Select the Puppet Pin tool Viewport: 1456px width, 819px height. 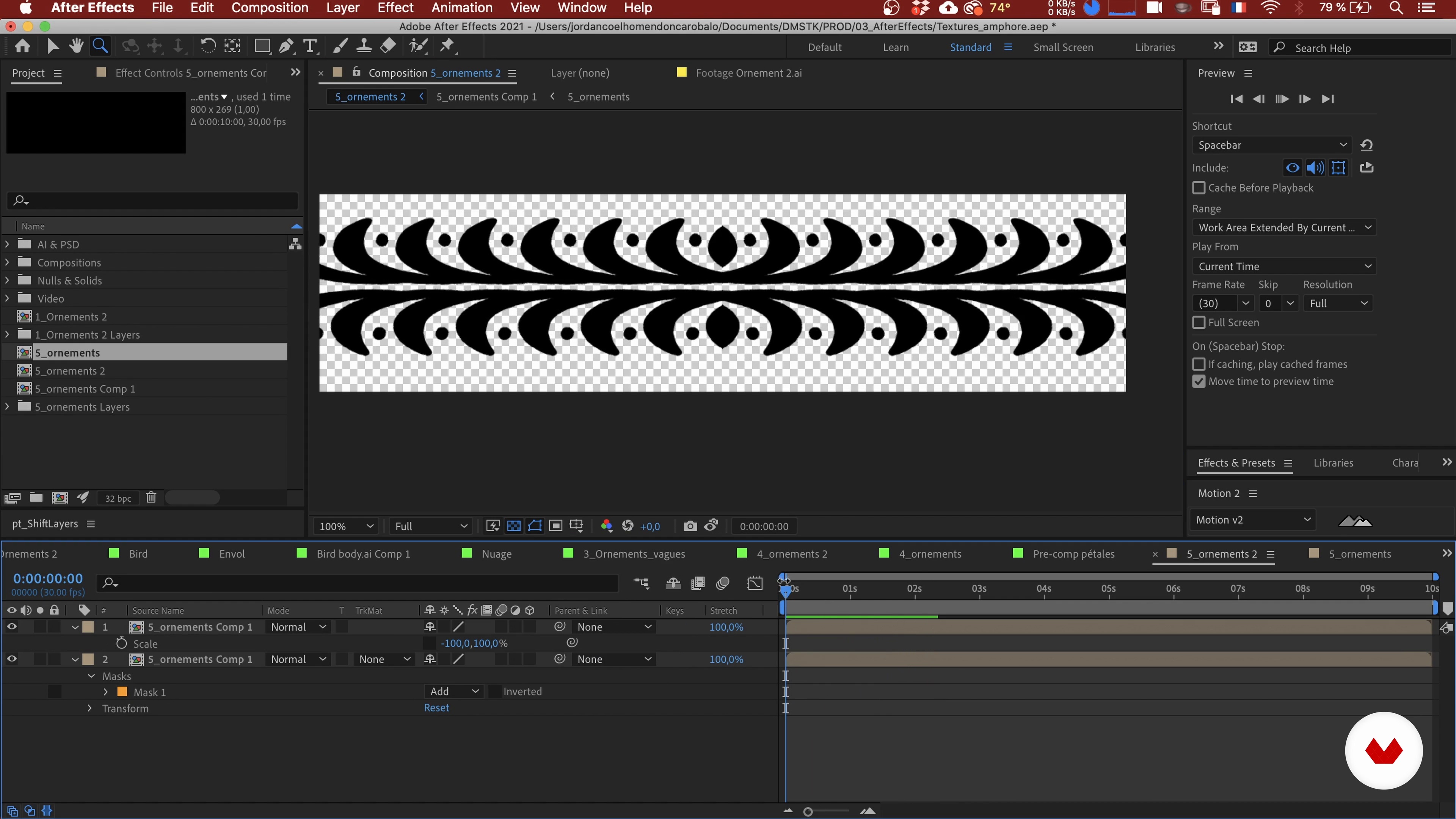click(447, 46)
